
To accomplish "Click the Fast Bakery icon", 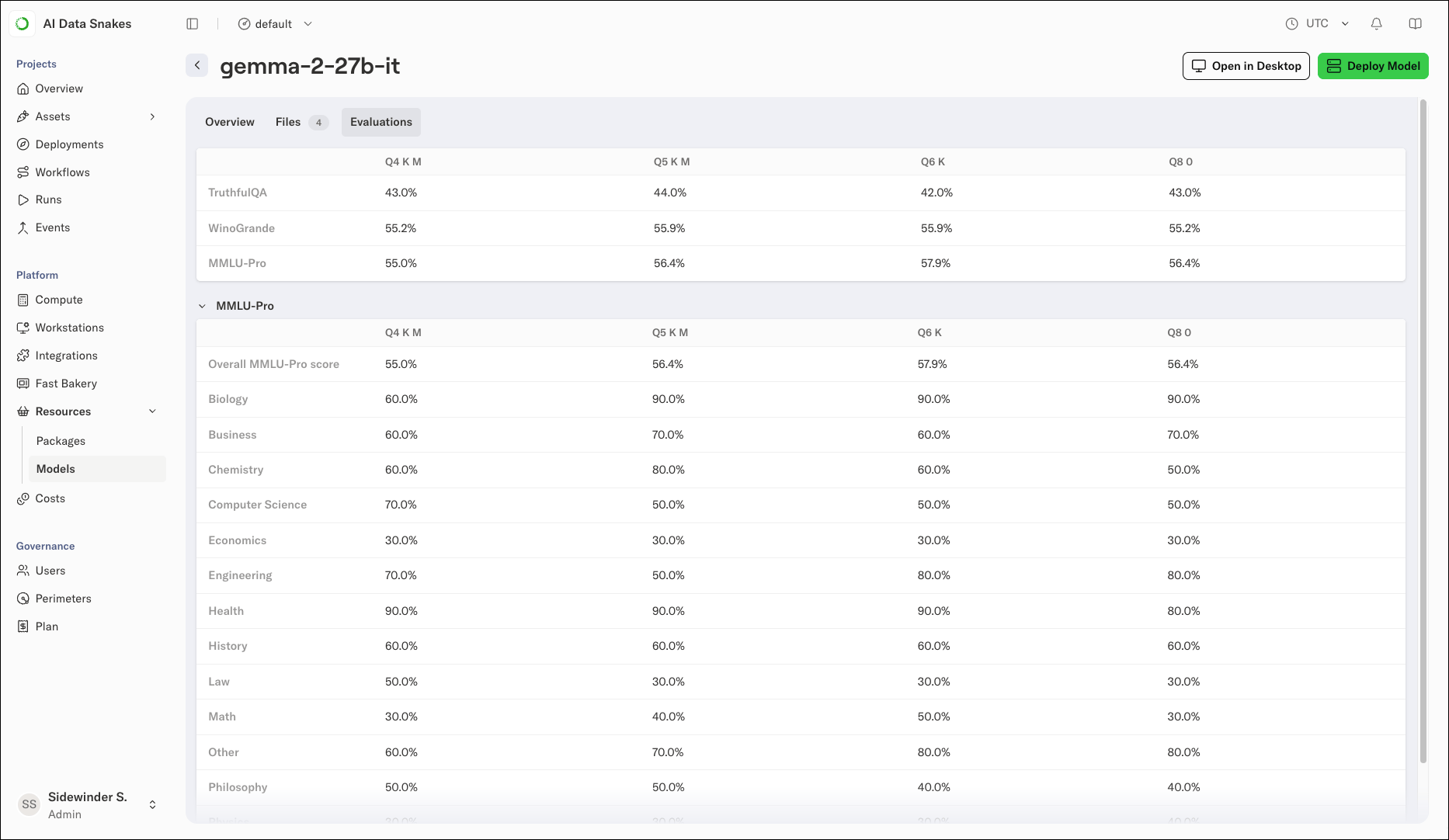I will [x=23, y=384].
